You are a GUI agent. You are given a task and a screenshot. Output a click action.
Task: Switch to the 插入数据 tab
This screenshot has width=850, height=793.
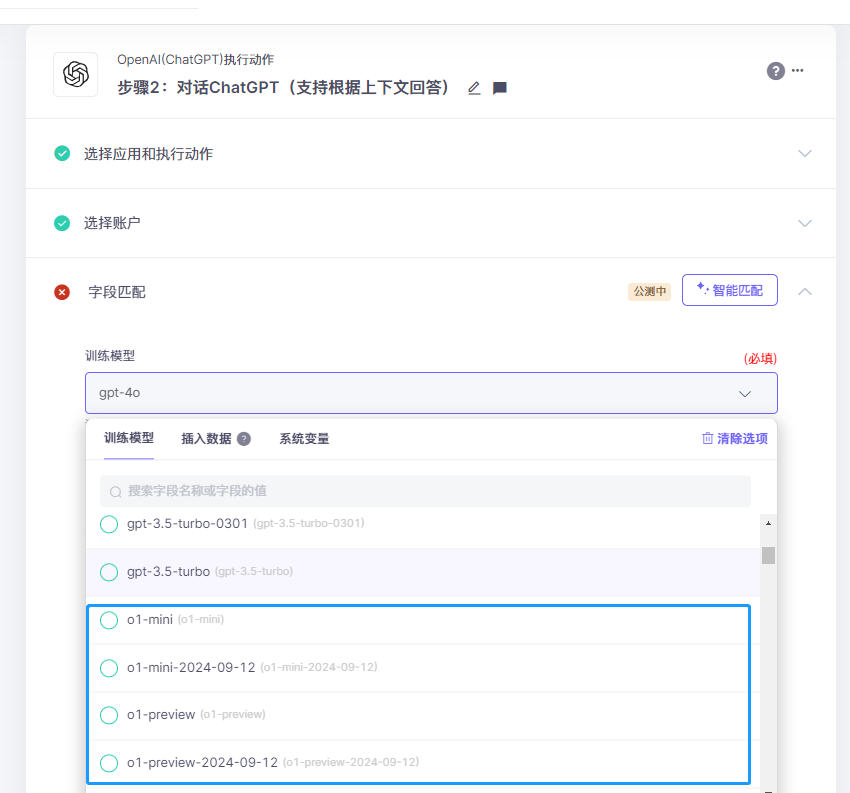tap(206, 439)
